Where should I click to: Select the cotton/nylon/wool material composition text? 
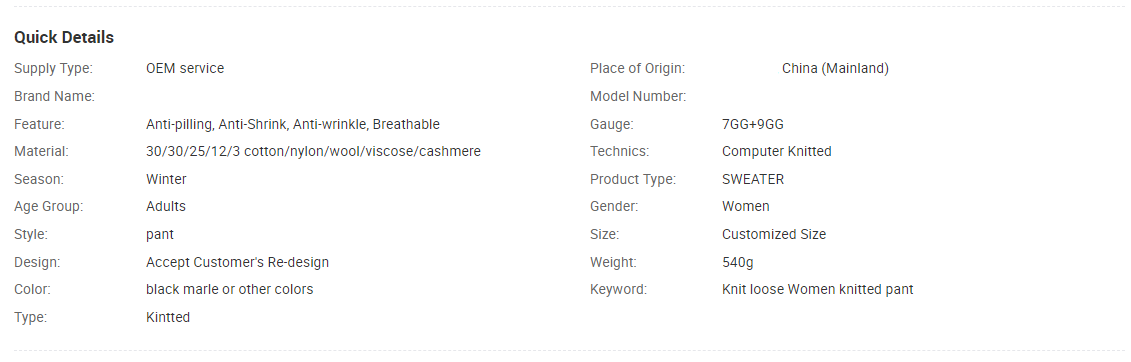(x=313, y=151)
